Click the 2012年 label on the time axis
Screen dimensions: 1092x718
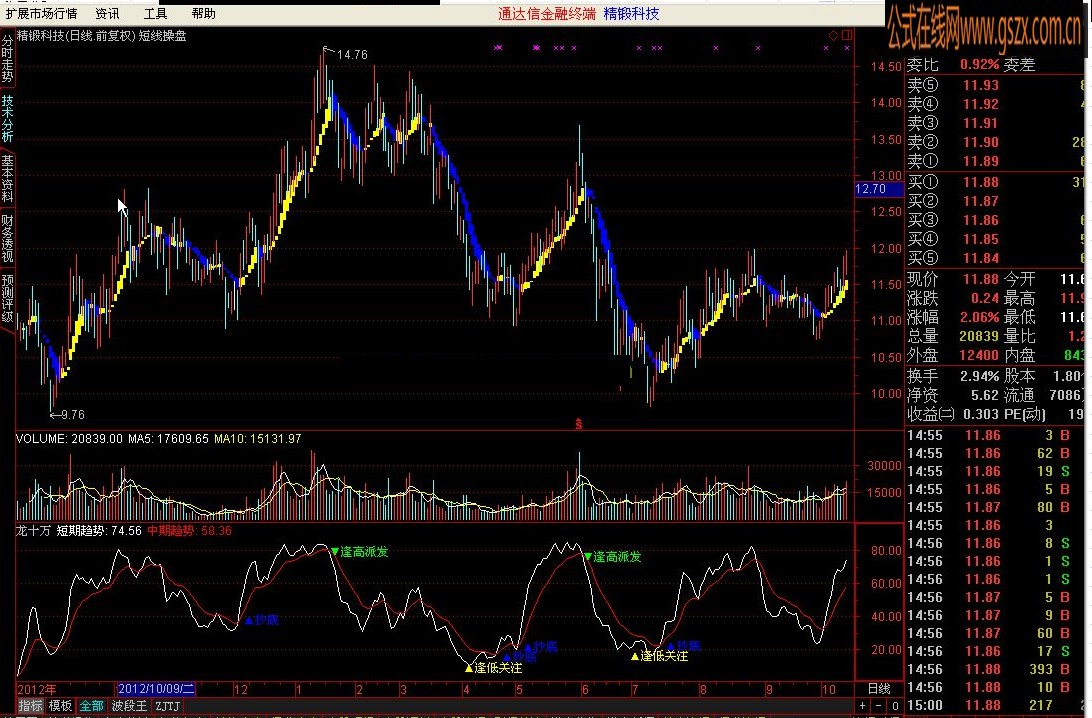click(37, 689)
